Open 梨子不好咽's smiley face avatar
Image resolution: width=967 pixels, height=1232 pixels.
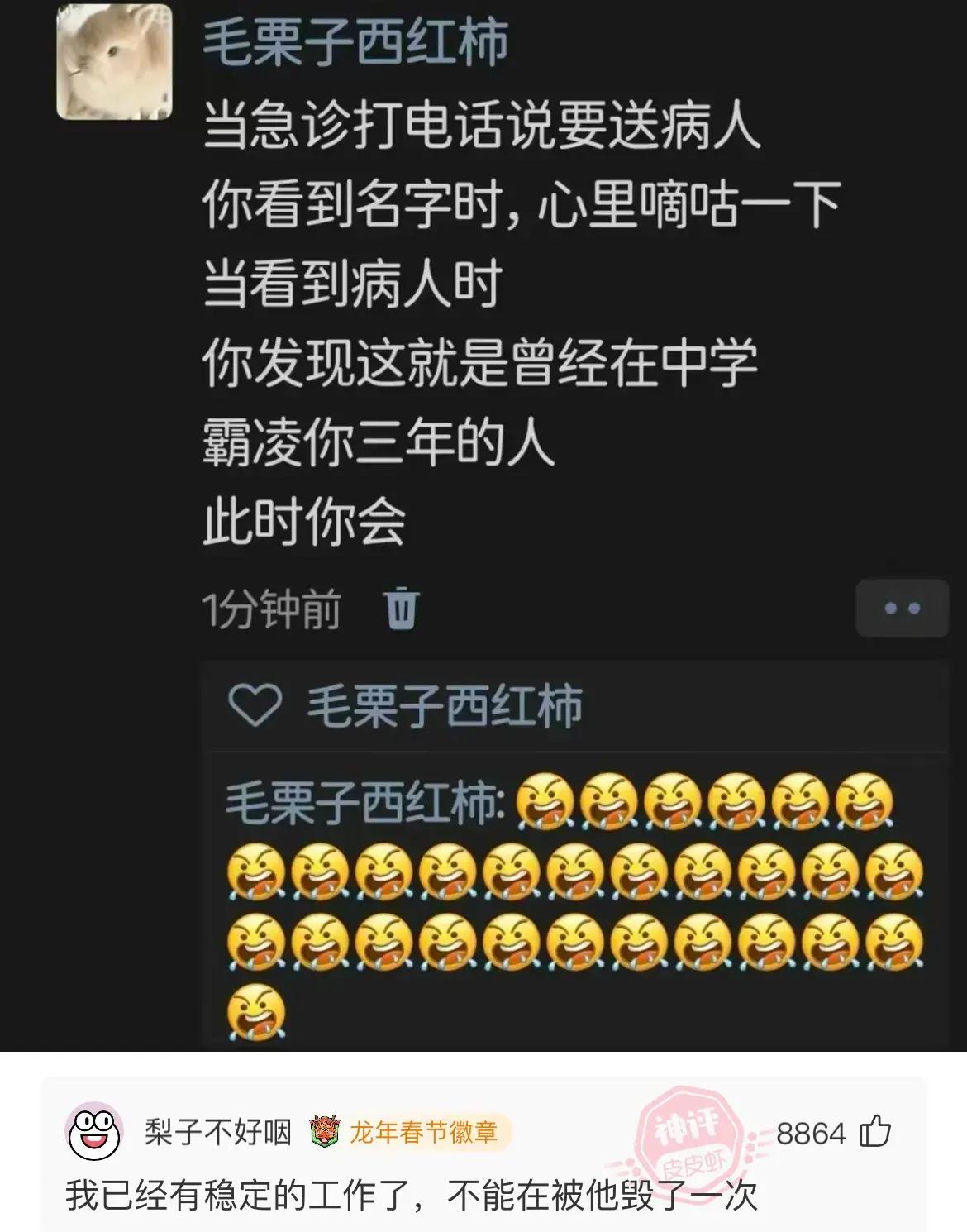(94, 1131)
